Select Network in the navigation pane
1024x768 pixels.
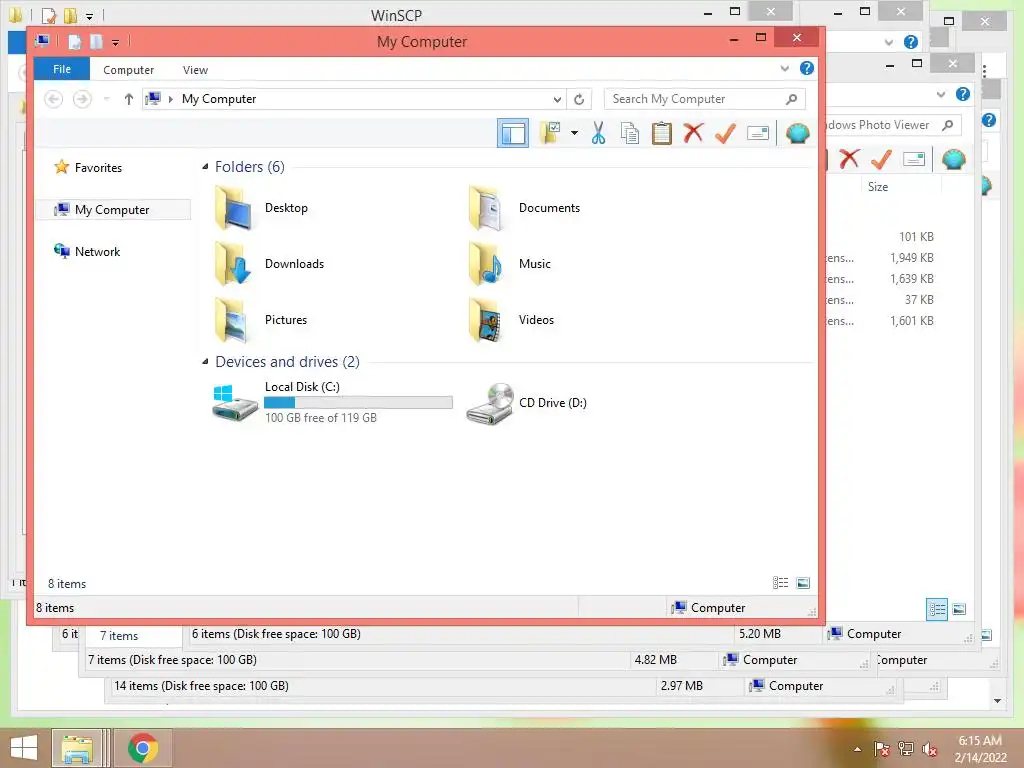pos(87,251)
